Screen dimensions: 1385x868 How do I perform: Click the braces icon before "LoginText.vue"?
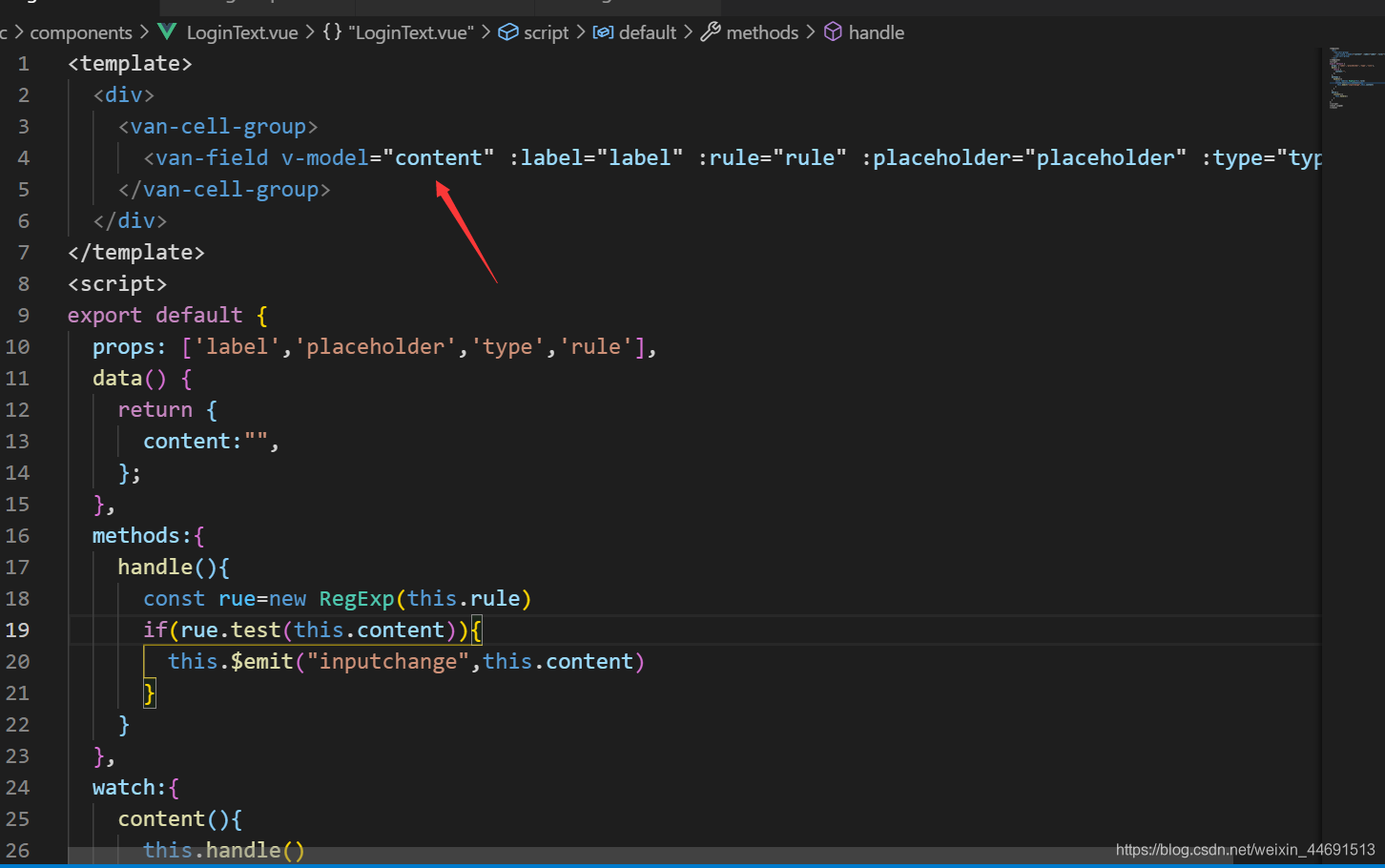tap(332, 31)
